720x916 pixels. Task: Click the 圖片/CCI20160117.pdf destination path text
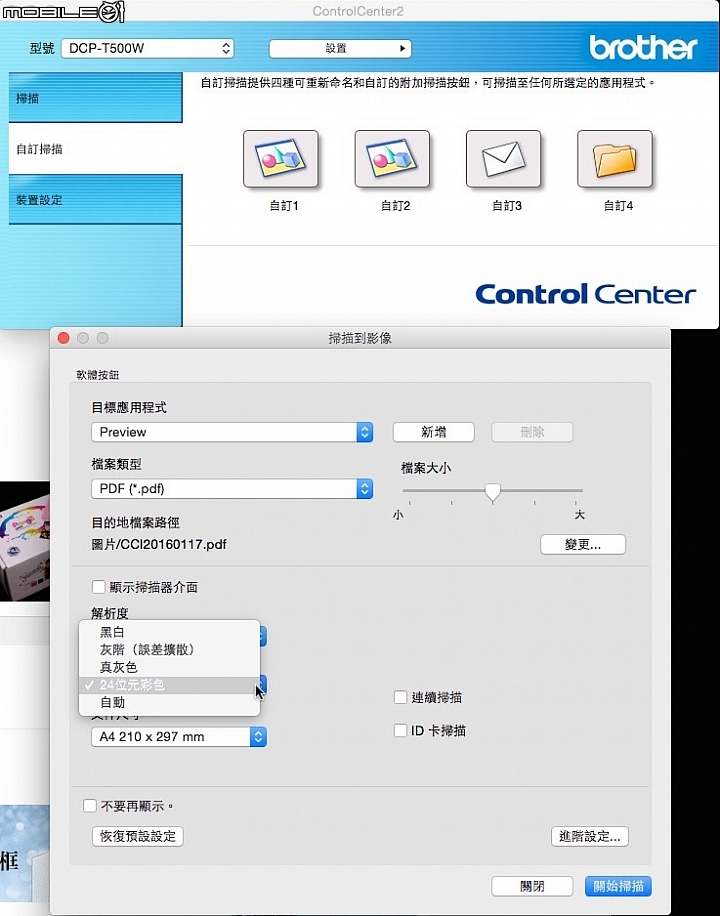(x=159, y=544)
